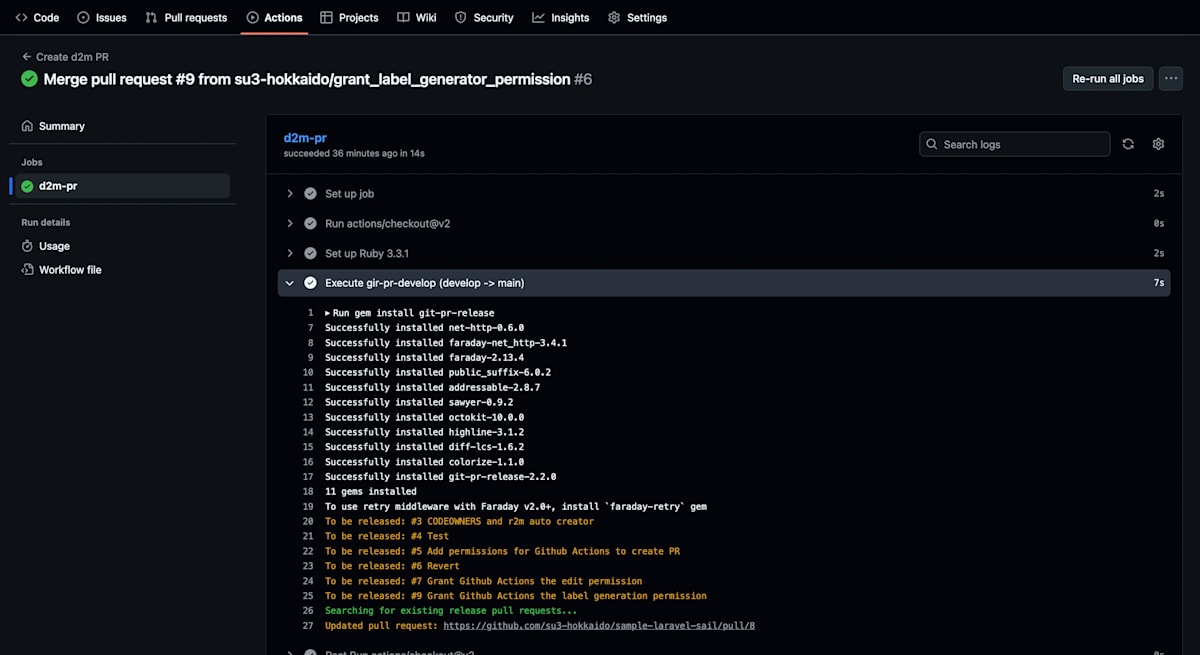Screen dimensions: 1200x655
Task: Open the log settings gear icon
Action: (x=1158, y=144)
